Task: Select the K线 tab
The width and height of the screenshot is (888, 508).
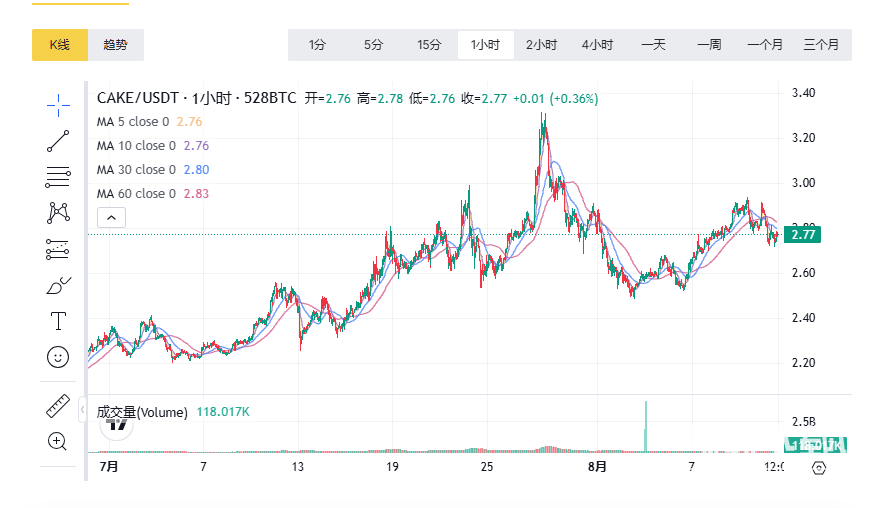Action: point(59,45)
